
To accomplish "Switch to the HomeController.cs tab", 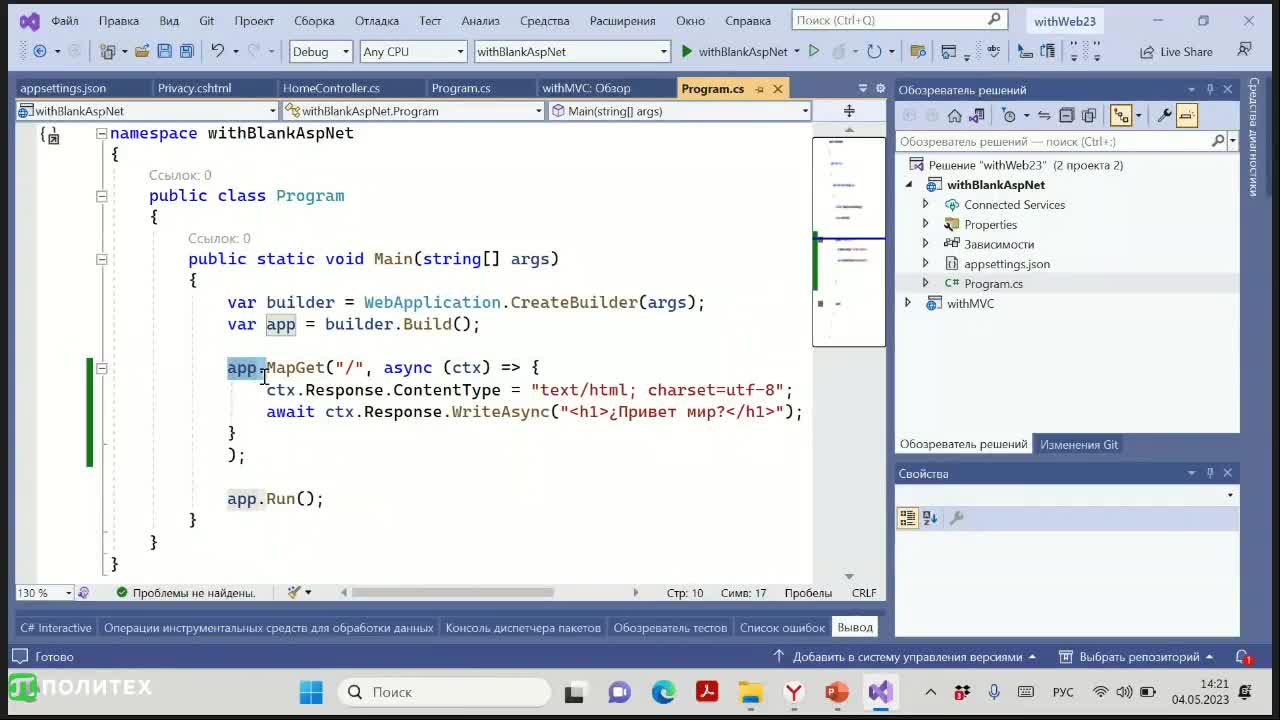I will coord(331,89).
